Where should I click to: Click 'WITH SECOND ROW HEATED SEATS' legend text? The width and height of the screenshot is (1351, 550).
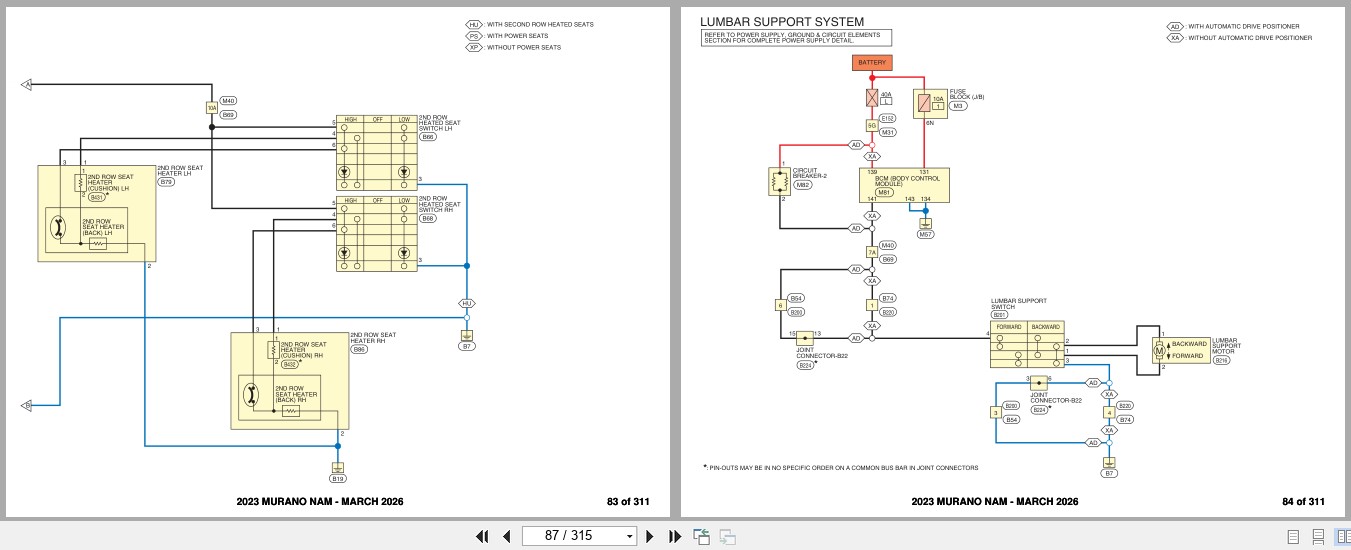click(540, 24)
